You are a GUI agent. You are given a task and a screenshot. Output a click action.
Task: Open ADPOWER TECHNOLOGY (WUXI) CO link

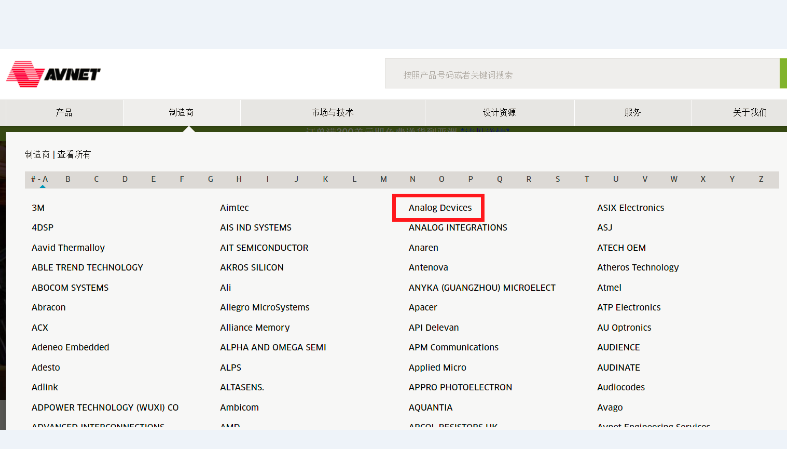(105, 407)
